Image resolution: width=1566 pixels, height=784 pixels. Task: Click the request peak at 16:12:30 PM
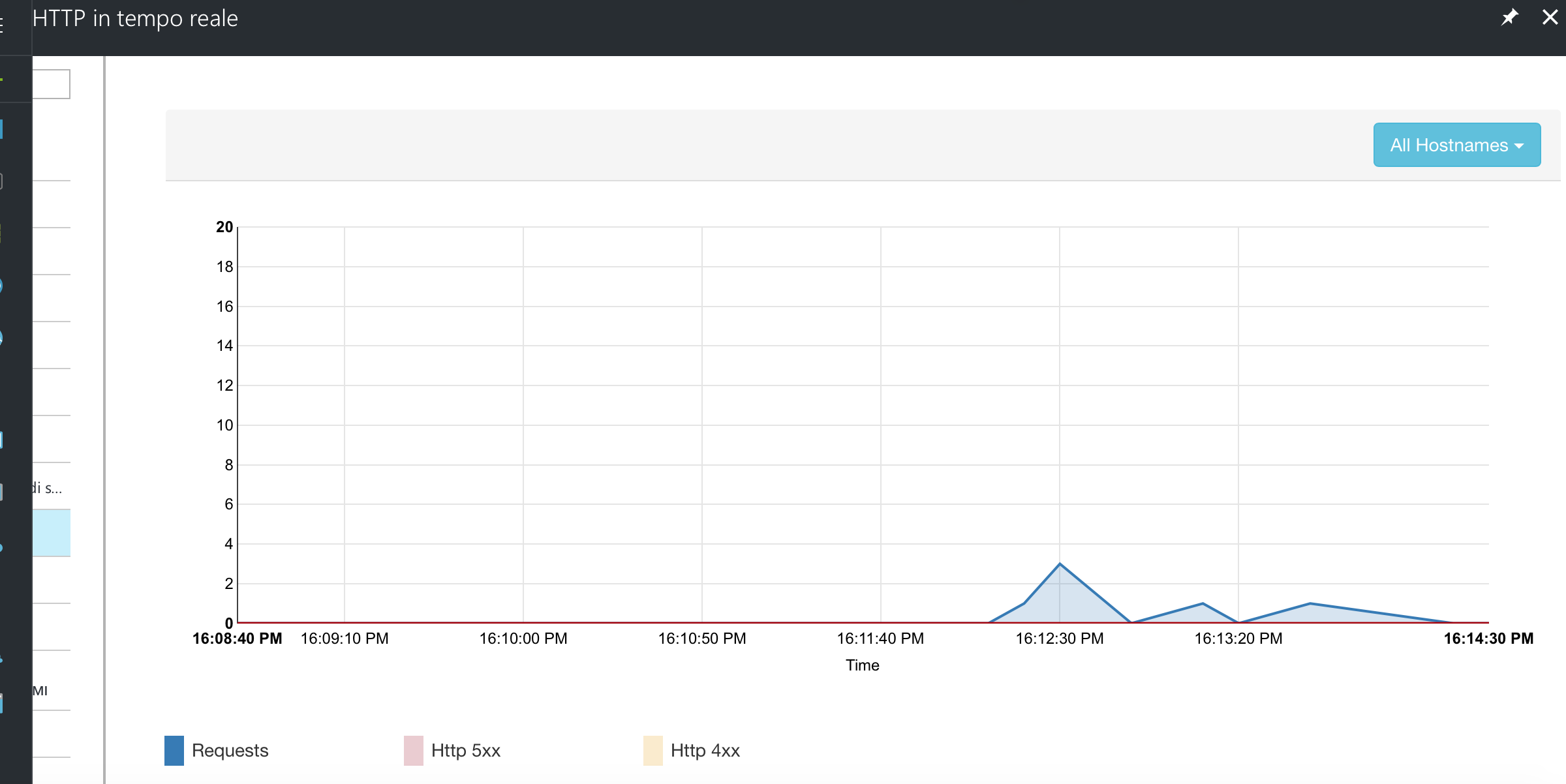tap(1060, 564)
